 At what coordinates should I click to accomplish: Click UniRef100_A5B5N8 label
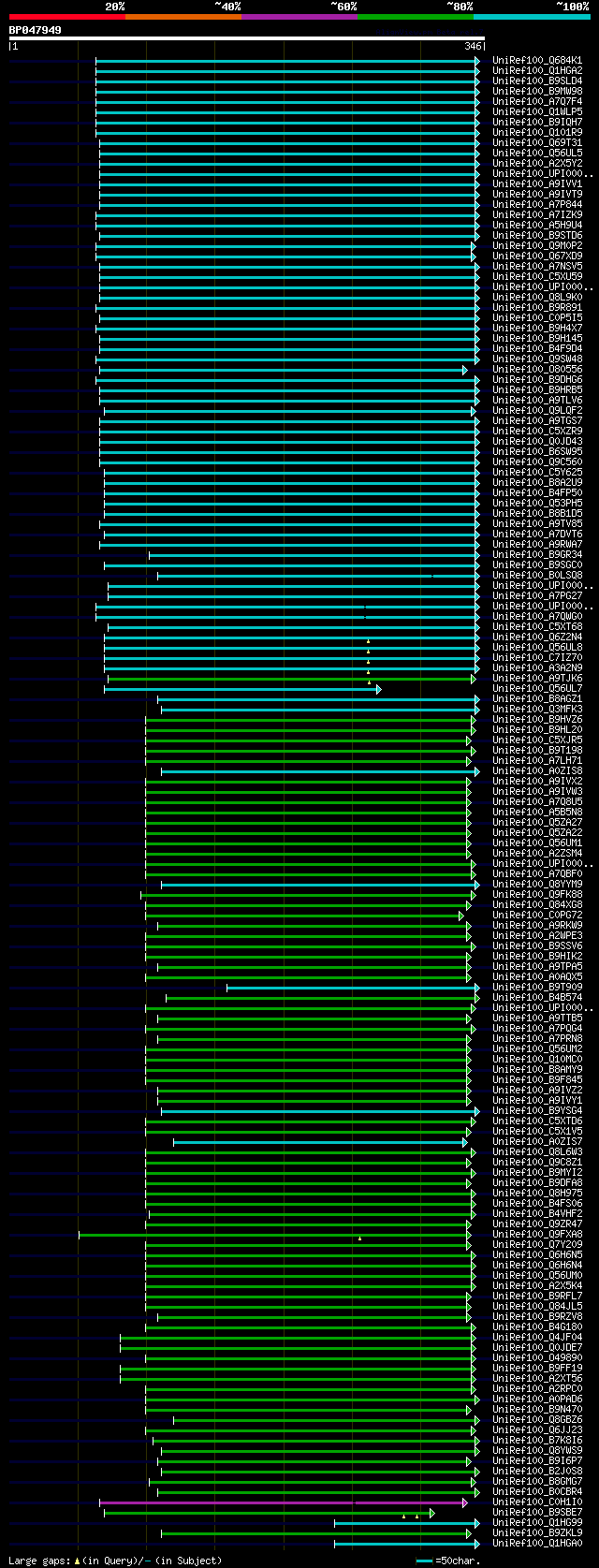click(537, 812)
